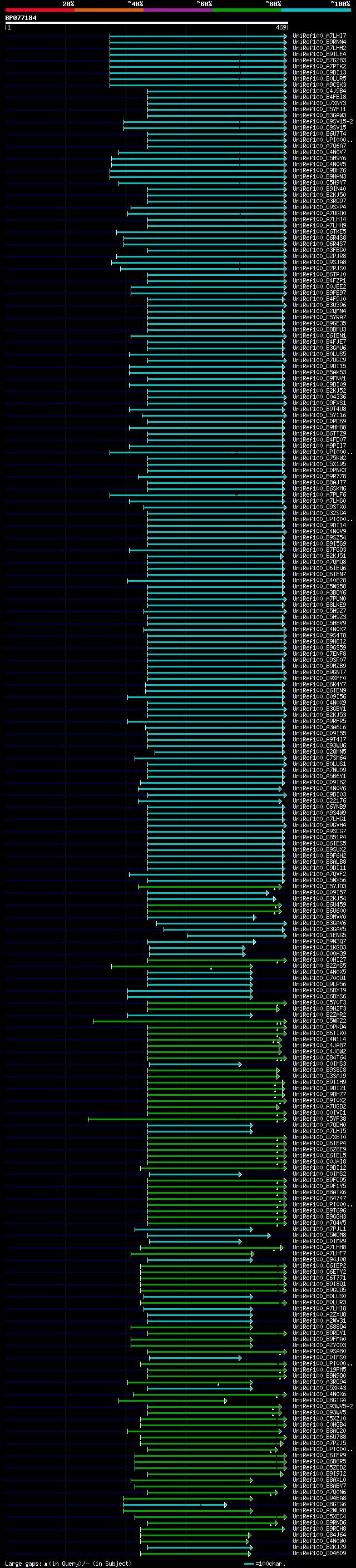Click hit label UniRef100_Q7XNY3
The image size is (356, 1568).
(x=319, y=103)
